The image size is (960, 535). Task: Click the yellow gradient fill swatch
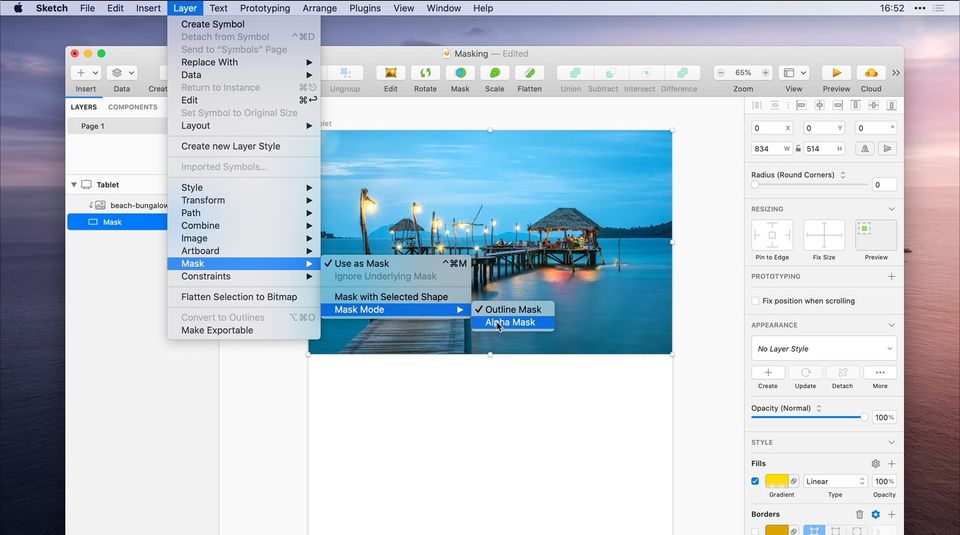click(776, 481)
